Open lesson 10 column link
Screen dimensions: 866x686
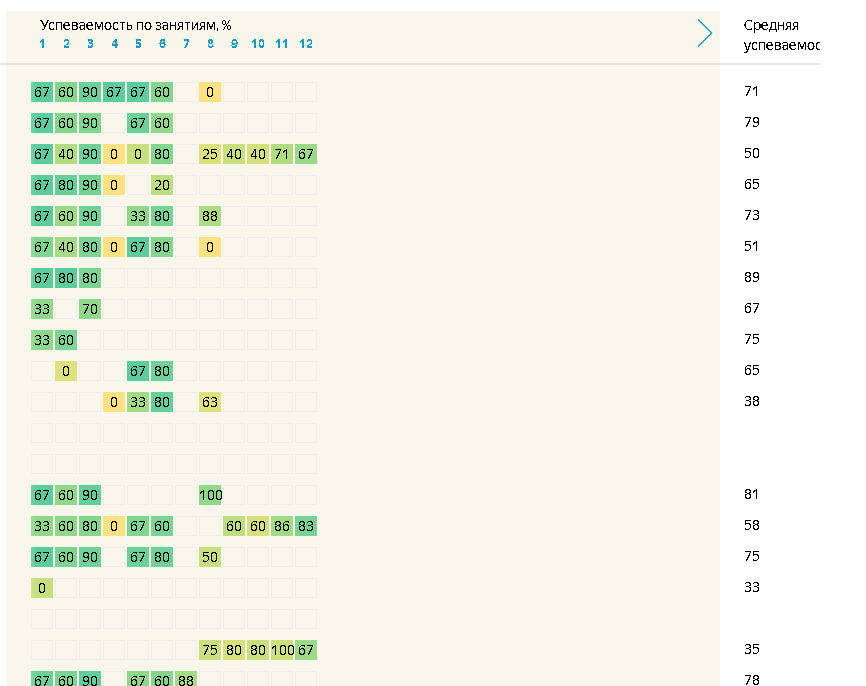(x=258, y=44)
